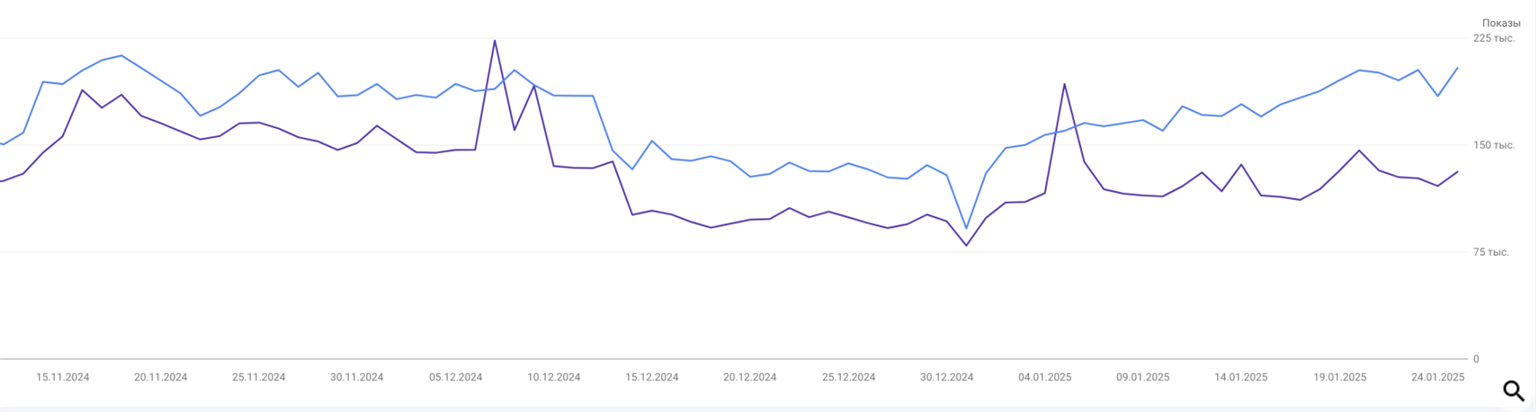Click the Показы axis title
This screenshot has height=412, width=1536.
coord(1501,22)
